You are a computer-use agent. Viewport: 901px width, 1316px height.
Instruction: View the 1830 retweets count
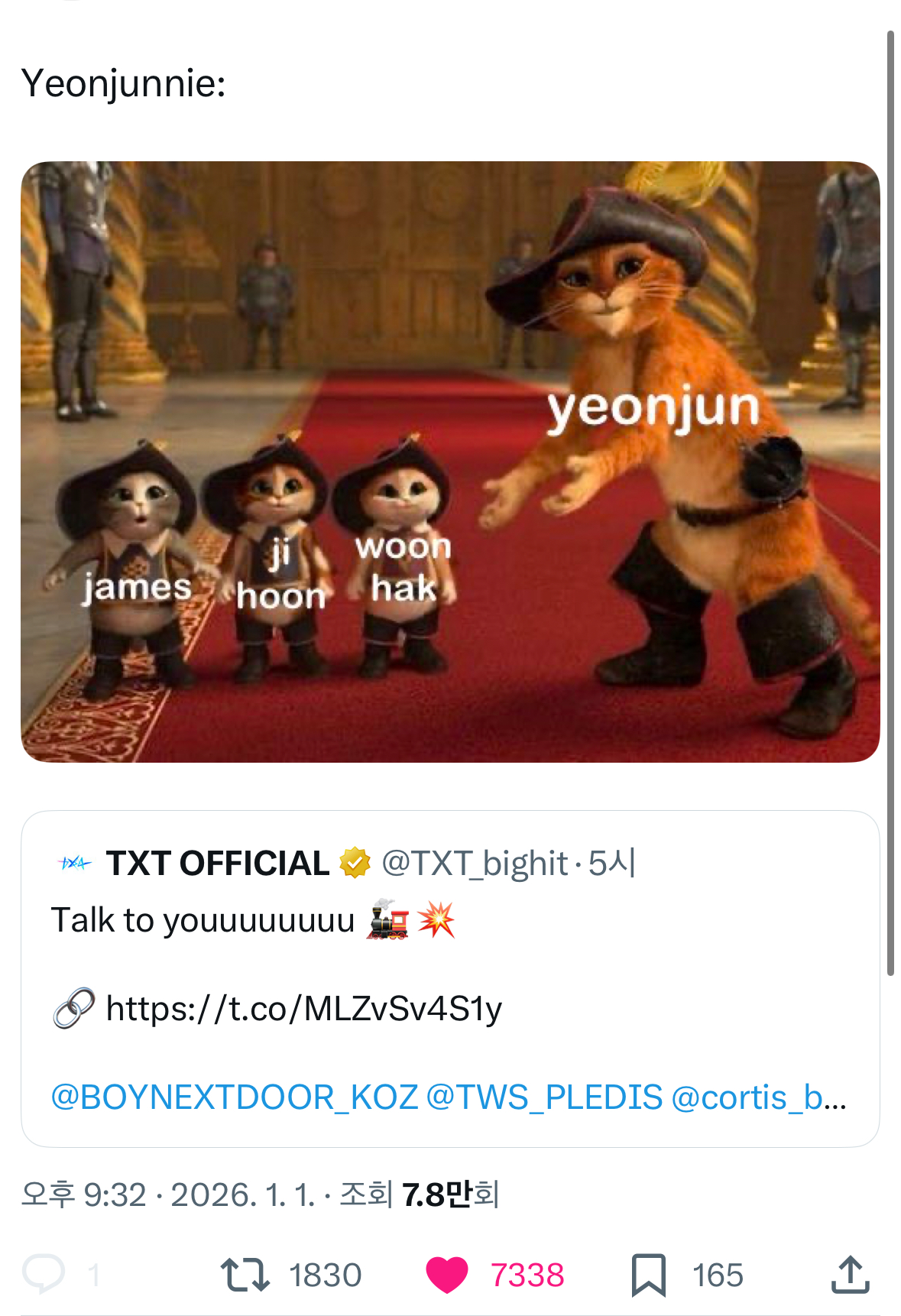coord(325,1275)
